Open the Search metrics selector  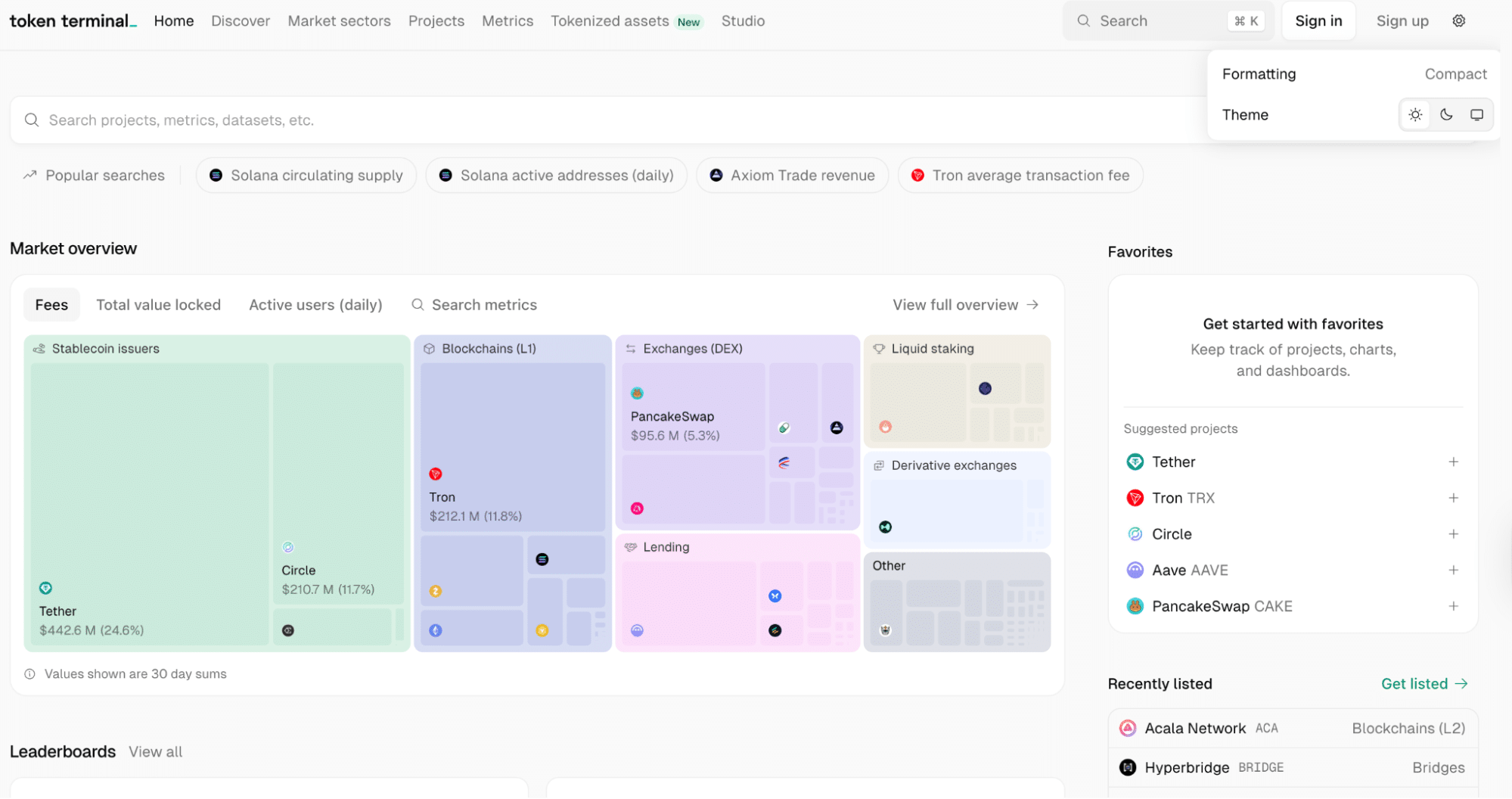click(x=474, y=305)
